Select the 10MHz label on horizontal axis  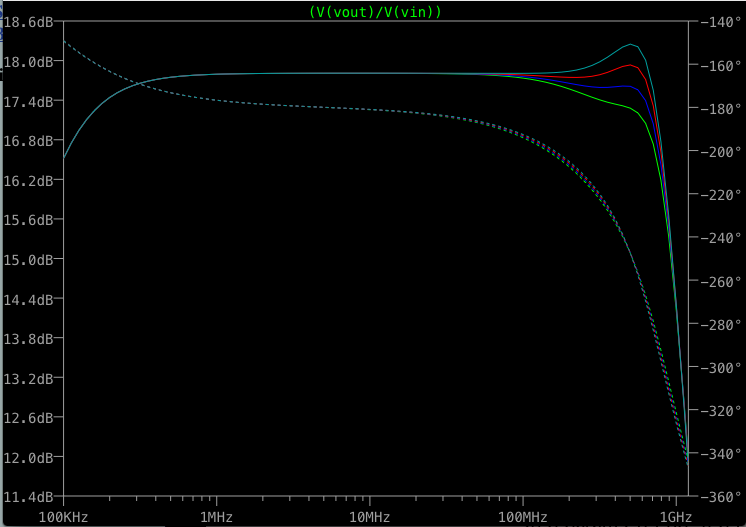[x=370, y=516]
